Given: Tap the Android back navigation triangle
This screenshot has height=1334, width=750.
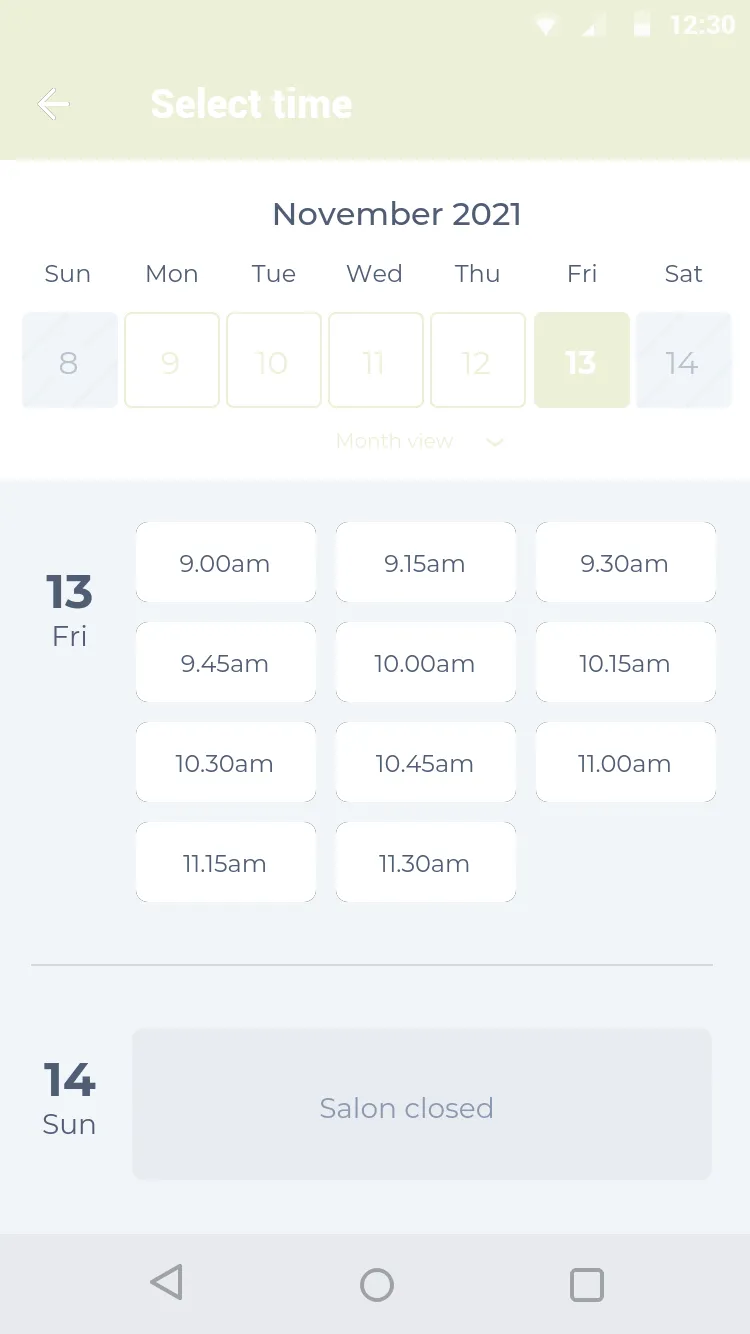Looking at the screenshot, I should (167, 1283).
